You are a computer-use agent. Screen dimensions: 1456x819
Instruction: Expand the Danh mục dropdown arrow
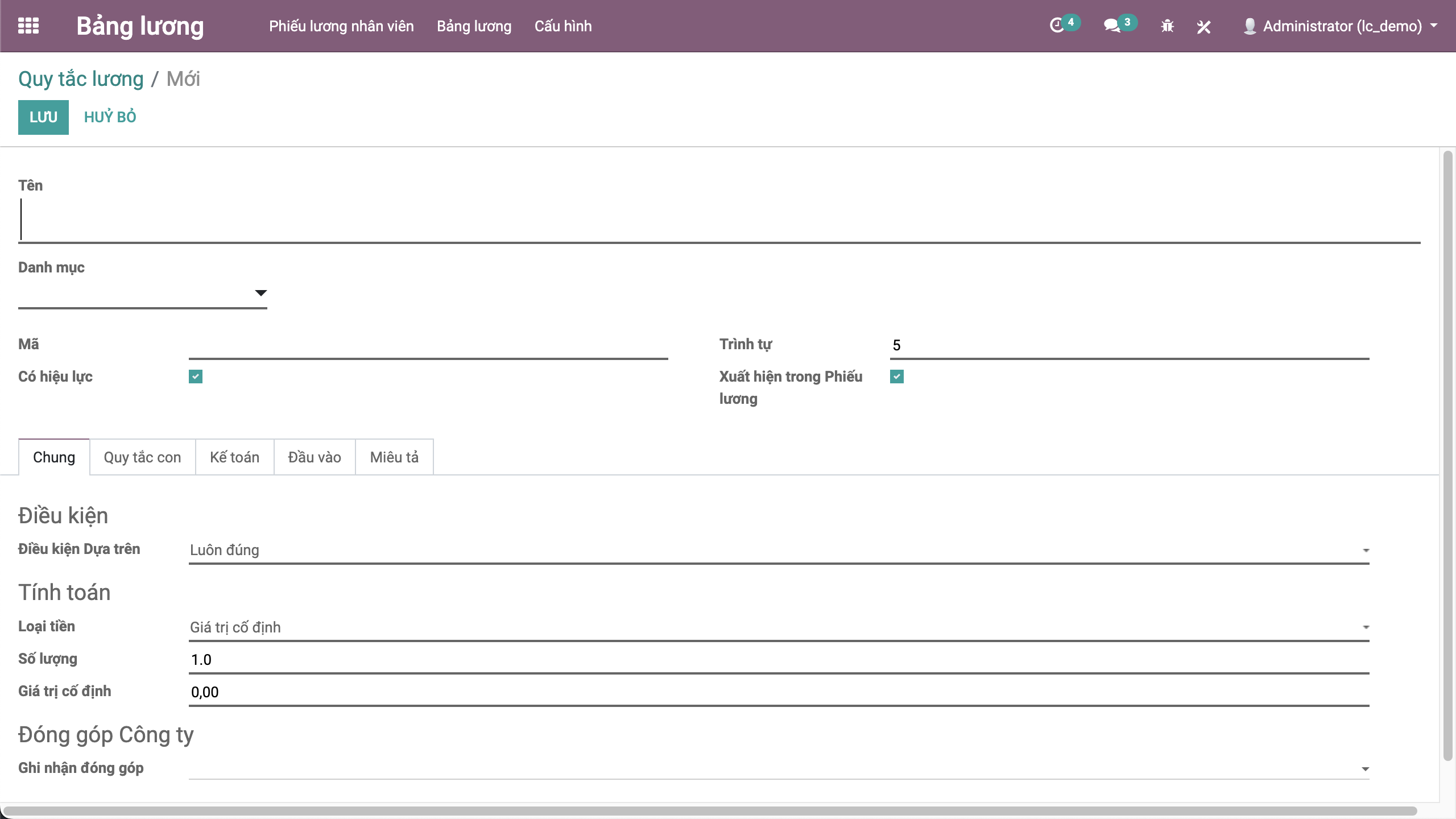[x=260, y=293]
